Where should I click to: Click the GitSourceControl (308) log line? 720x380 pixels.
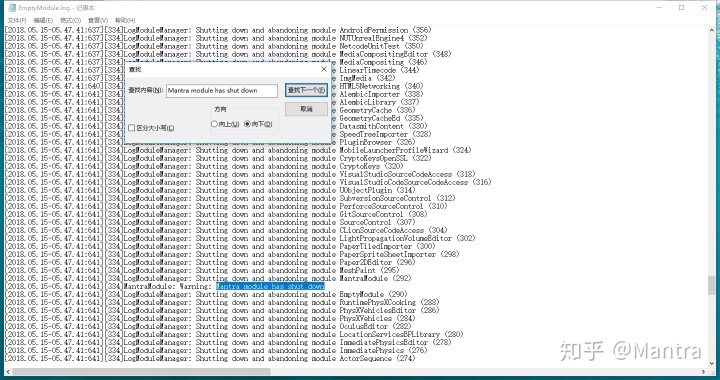216,214
